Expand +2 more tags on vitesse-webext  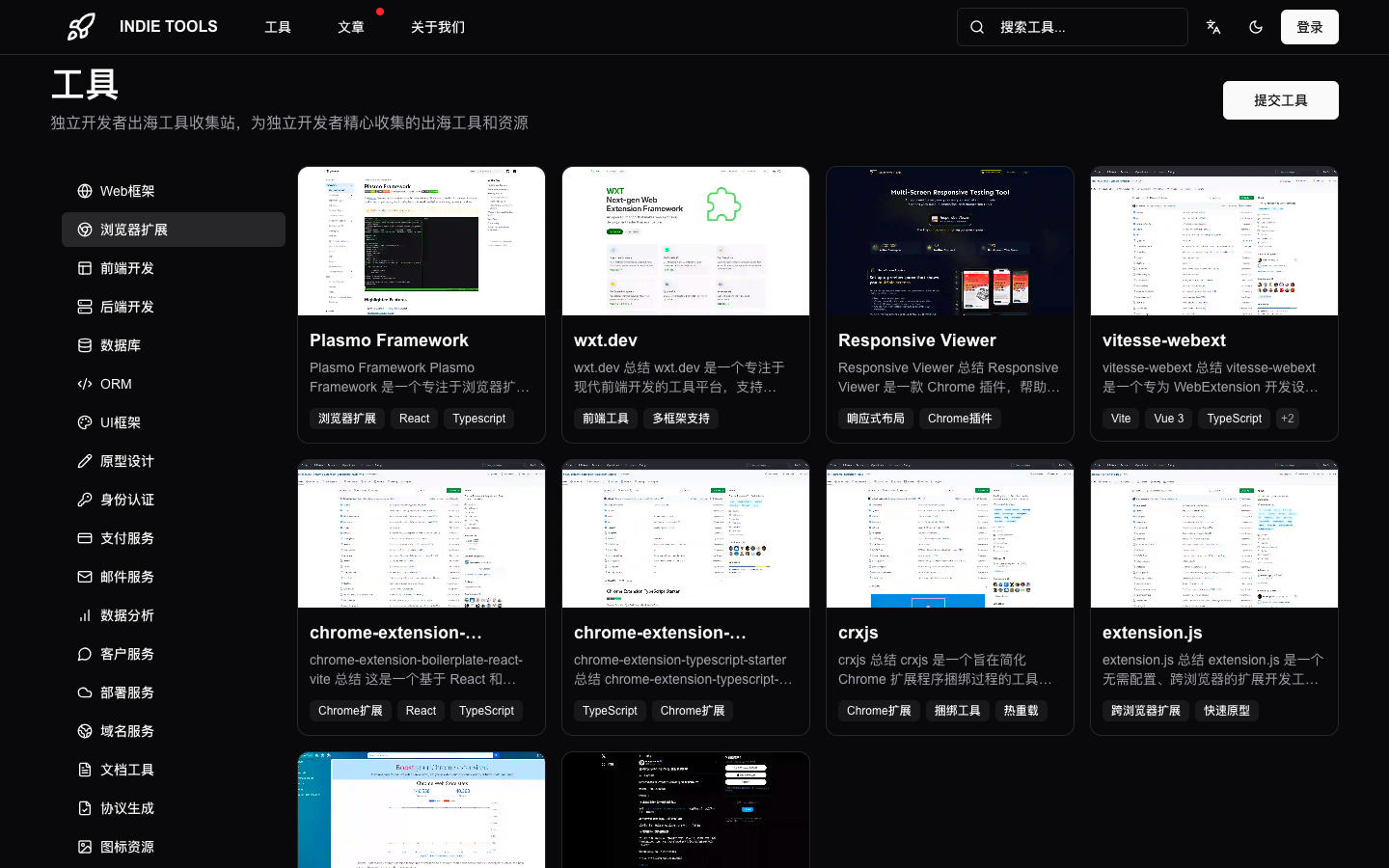coord(1288,419)
